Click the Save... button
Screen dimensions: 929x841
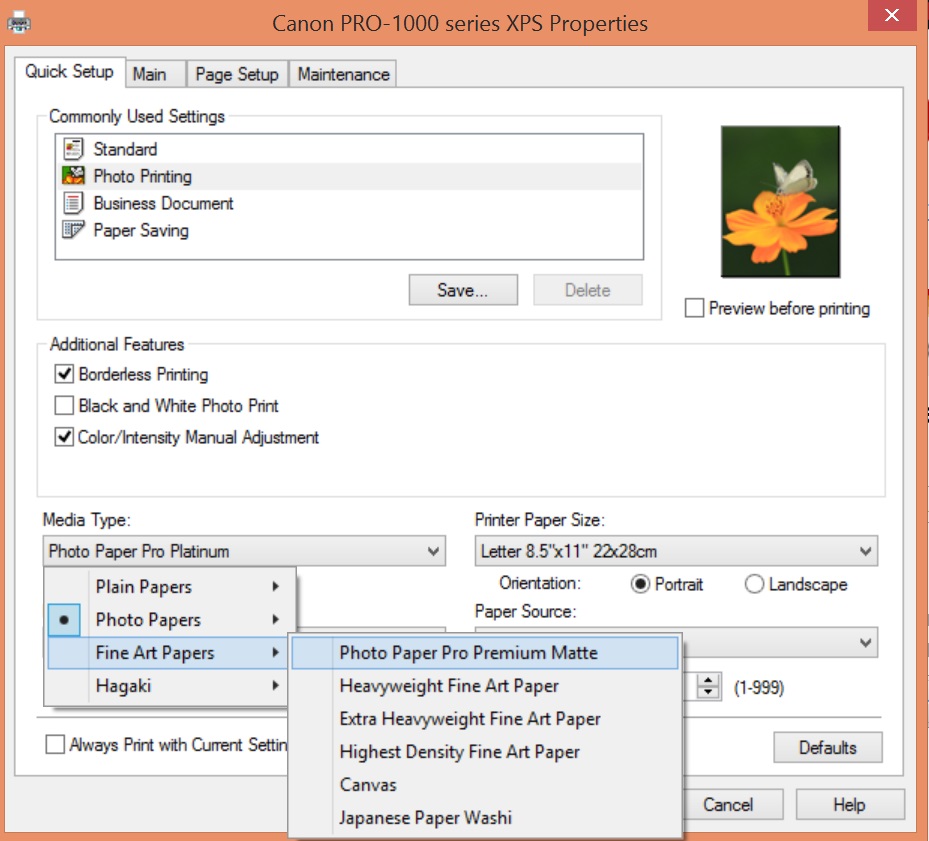[x=463, y=290]
